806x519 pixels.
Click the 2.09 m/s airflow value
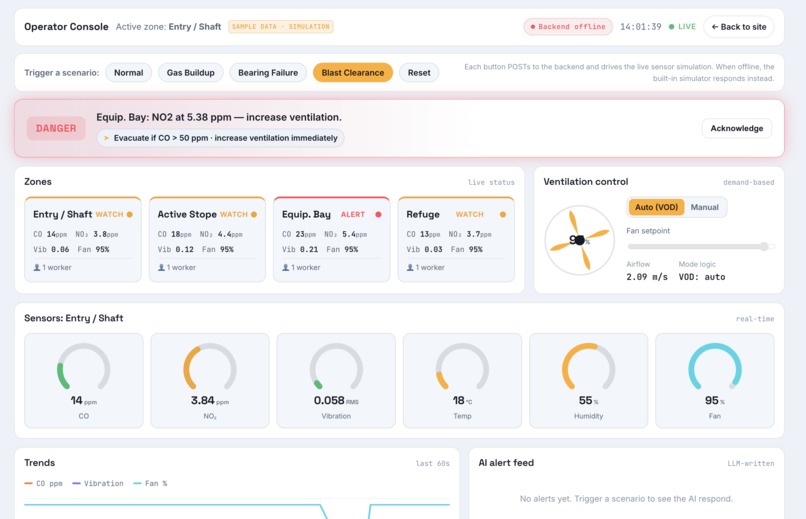coord(647,277)
